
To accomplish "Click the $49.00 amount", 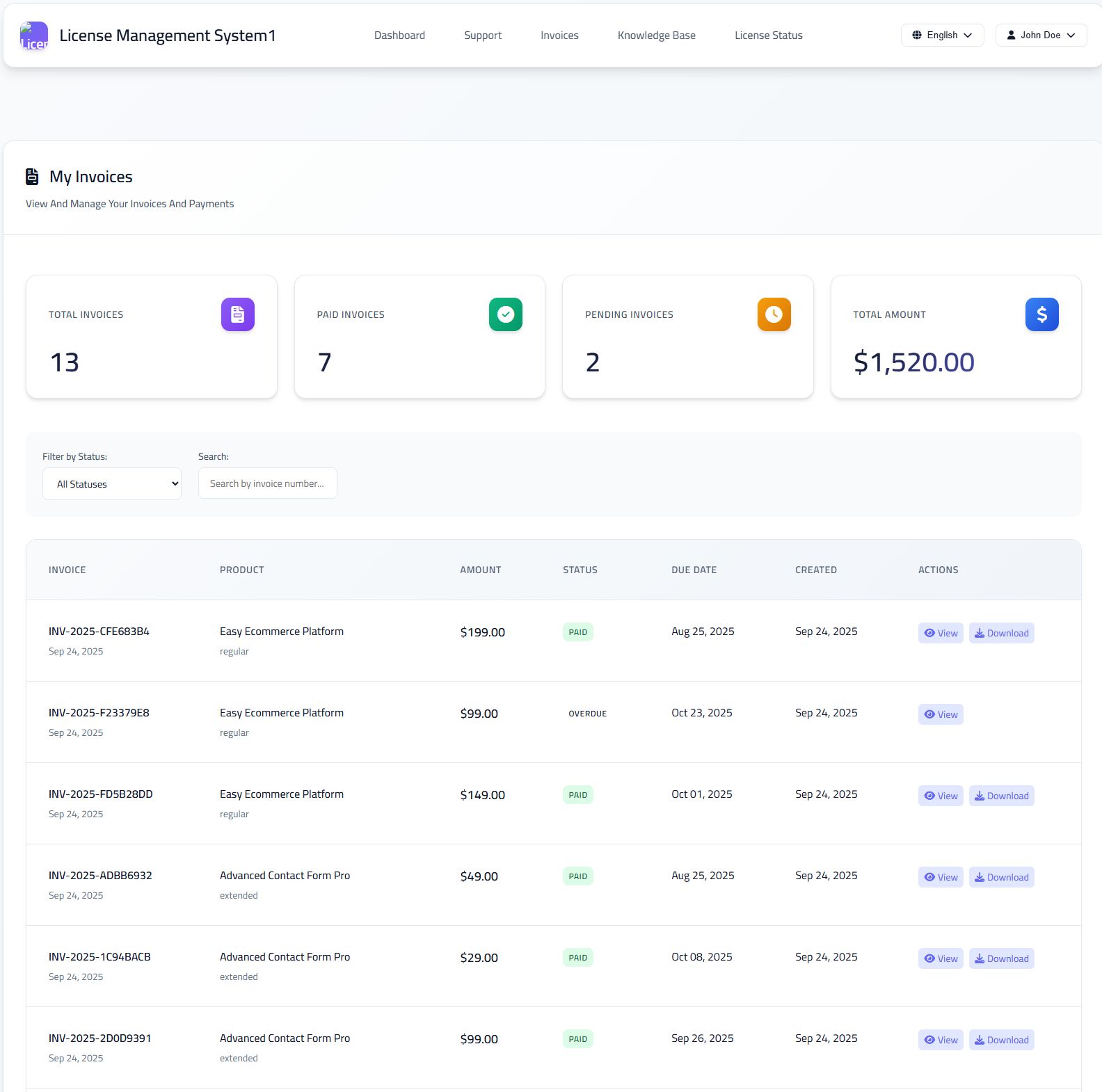I will point(479,876).
